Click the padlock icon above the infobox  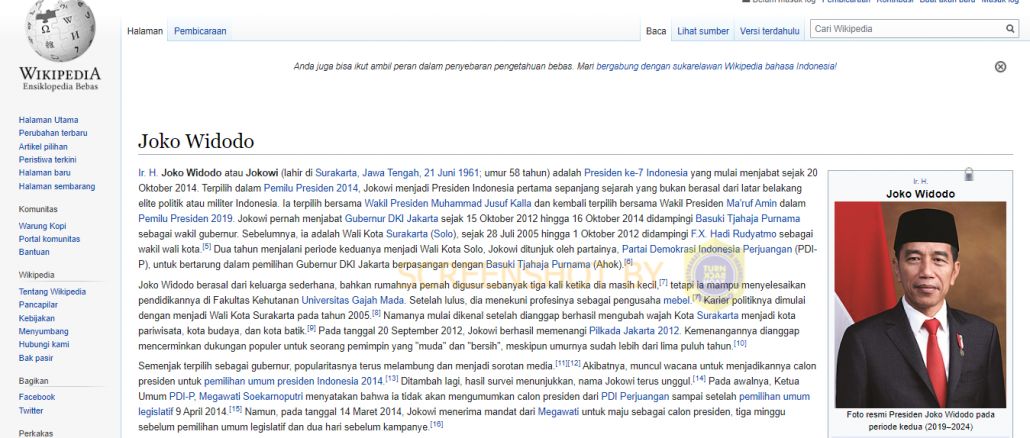click(x=968, y=174)
